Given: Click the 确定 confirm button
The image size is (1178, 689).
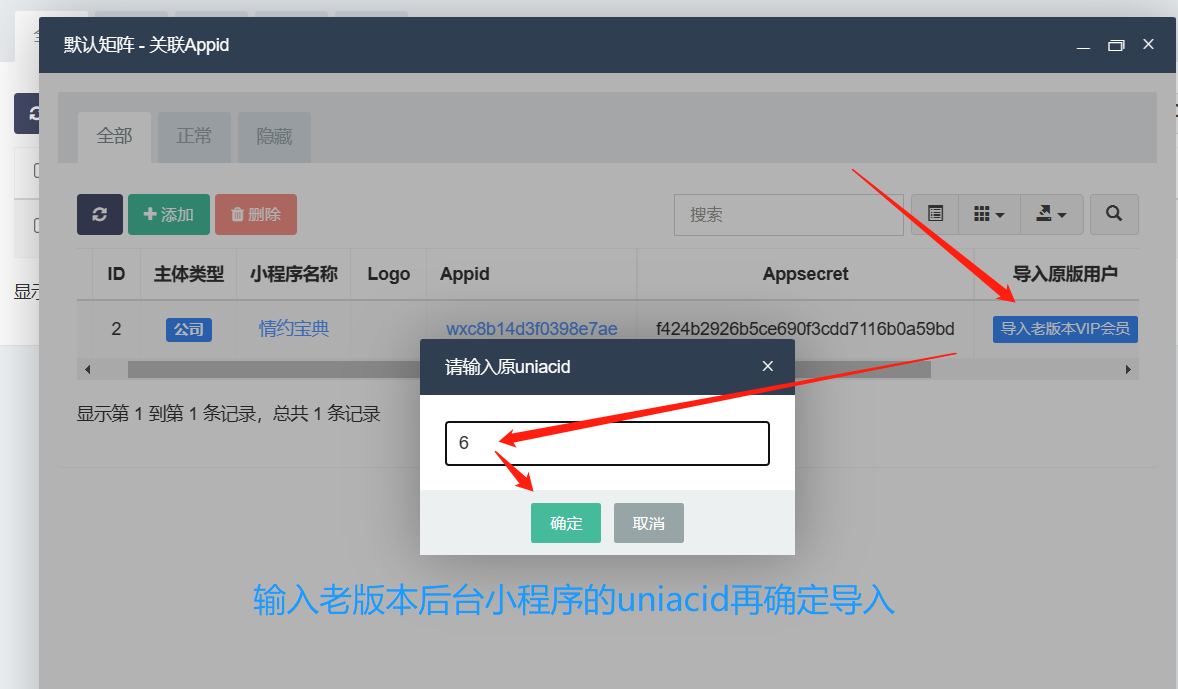Looking at the screenshot, I should [x=566, y=523].
